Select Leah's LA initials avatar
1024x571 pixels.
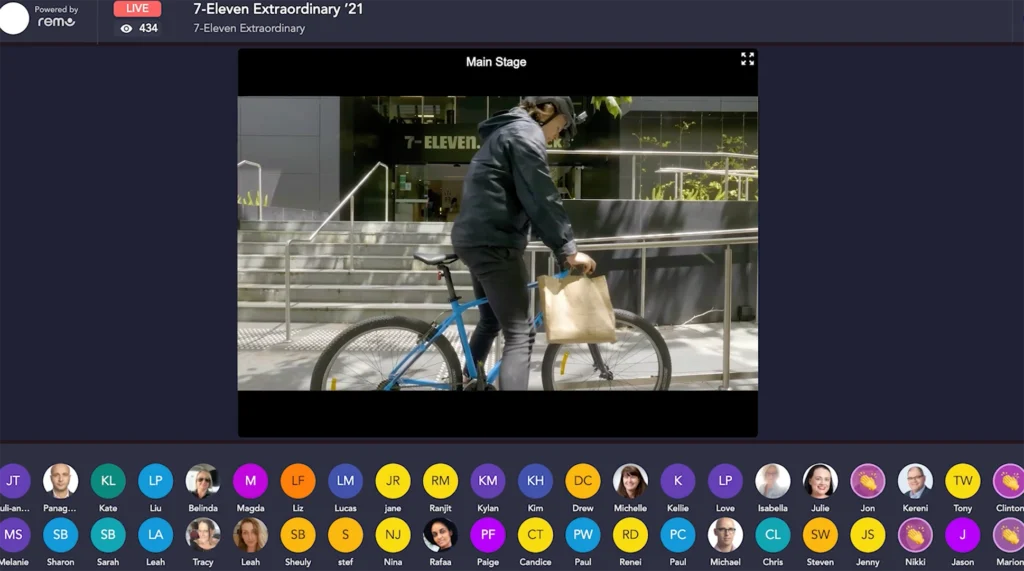pos(155,535)
